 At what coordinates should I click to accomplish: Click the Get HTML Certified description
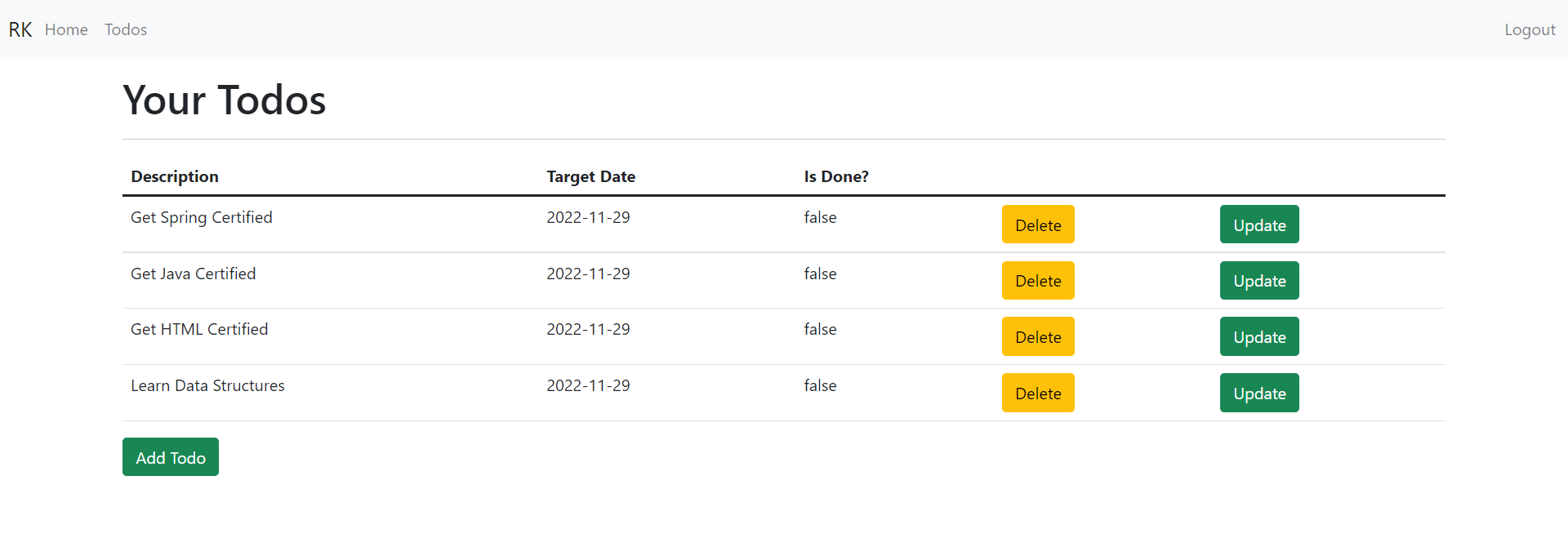click(199, 329)
